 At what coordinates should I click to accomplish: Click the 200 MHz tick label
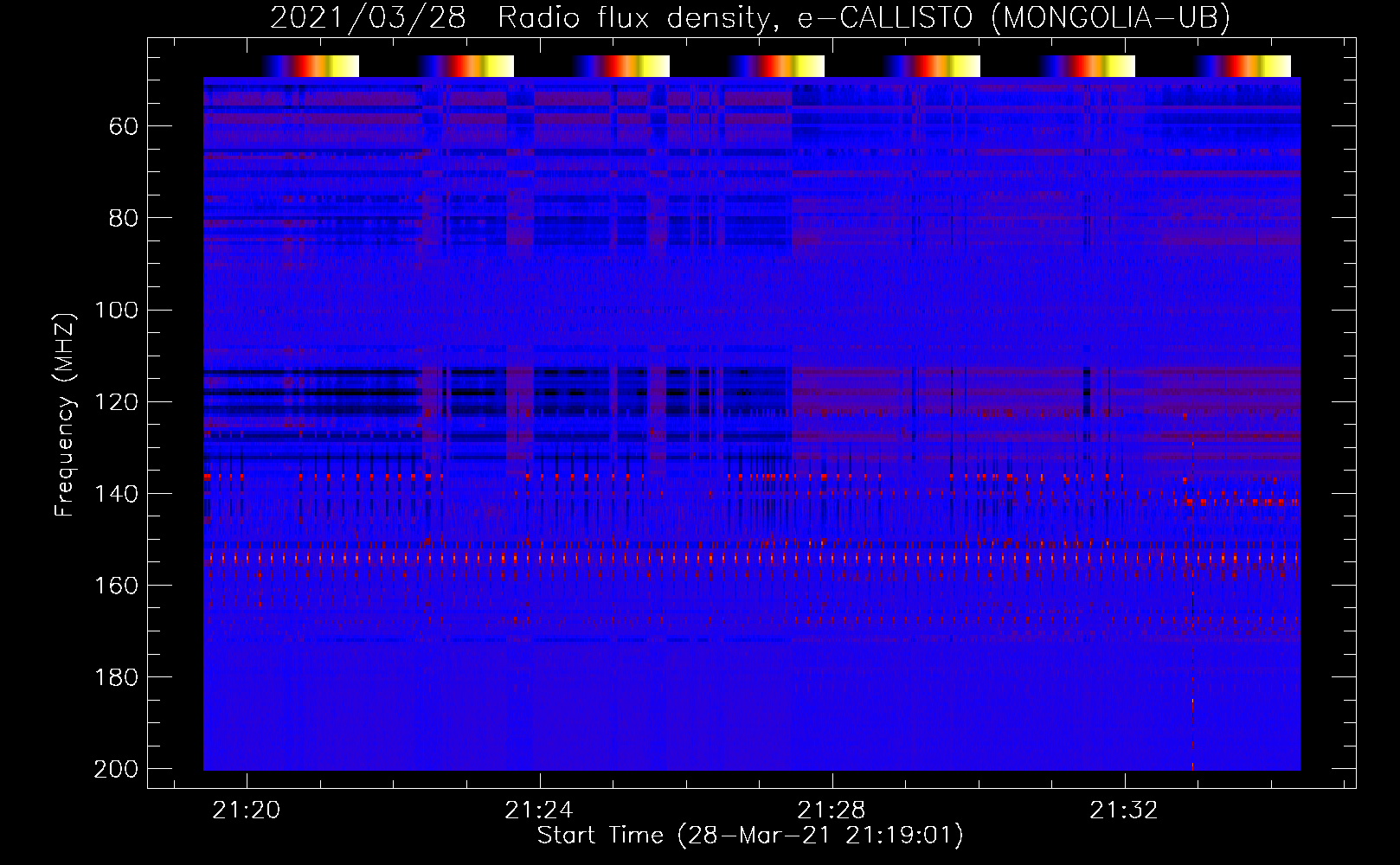(x=116, y=769)
